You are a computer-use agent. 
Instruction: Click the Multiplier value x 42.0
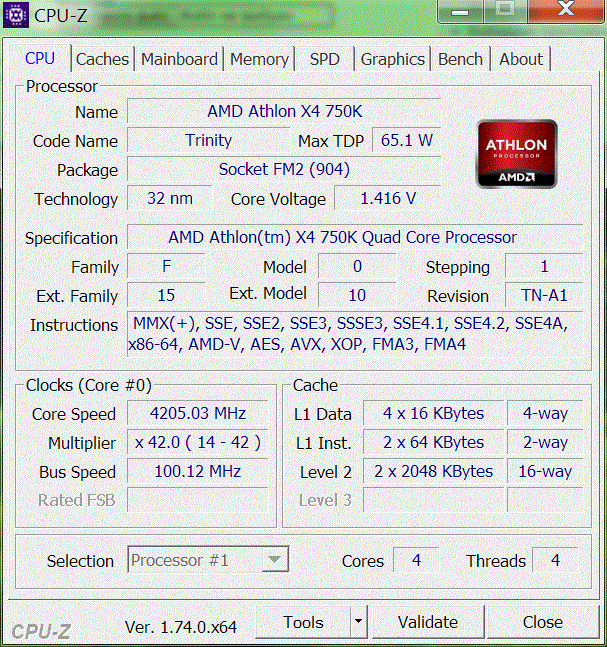(198, 442)
